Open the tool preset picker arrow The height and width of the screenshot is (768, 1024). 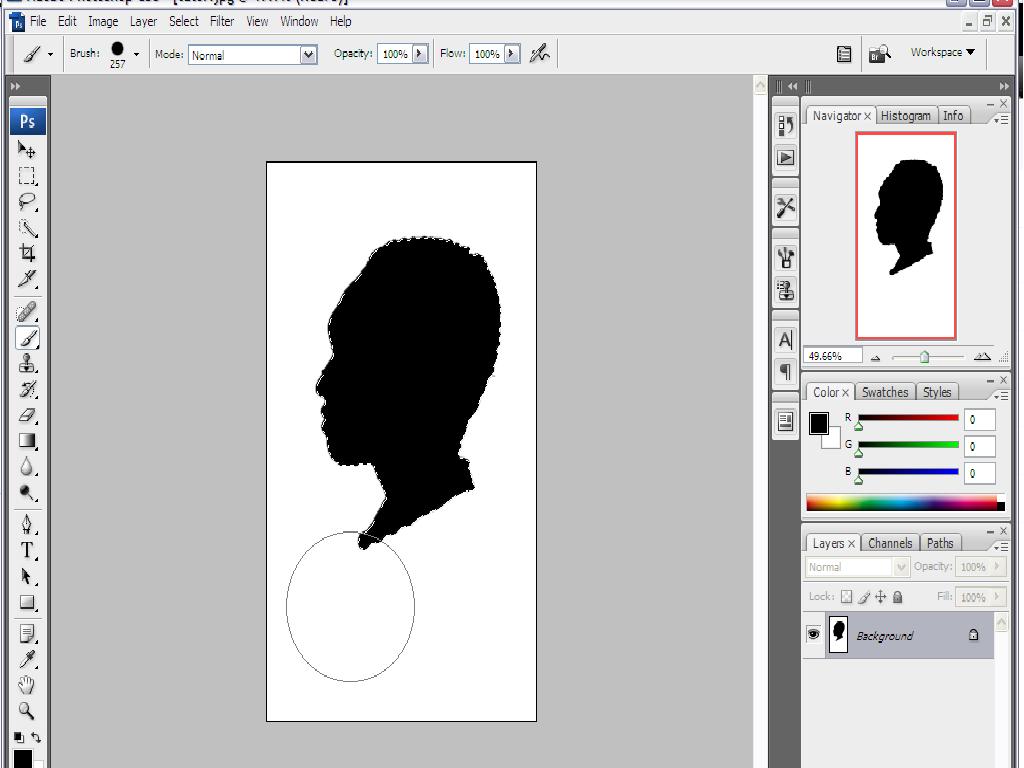[x=50, y=54]
